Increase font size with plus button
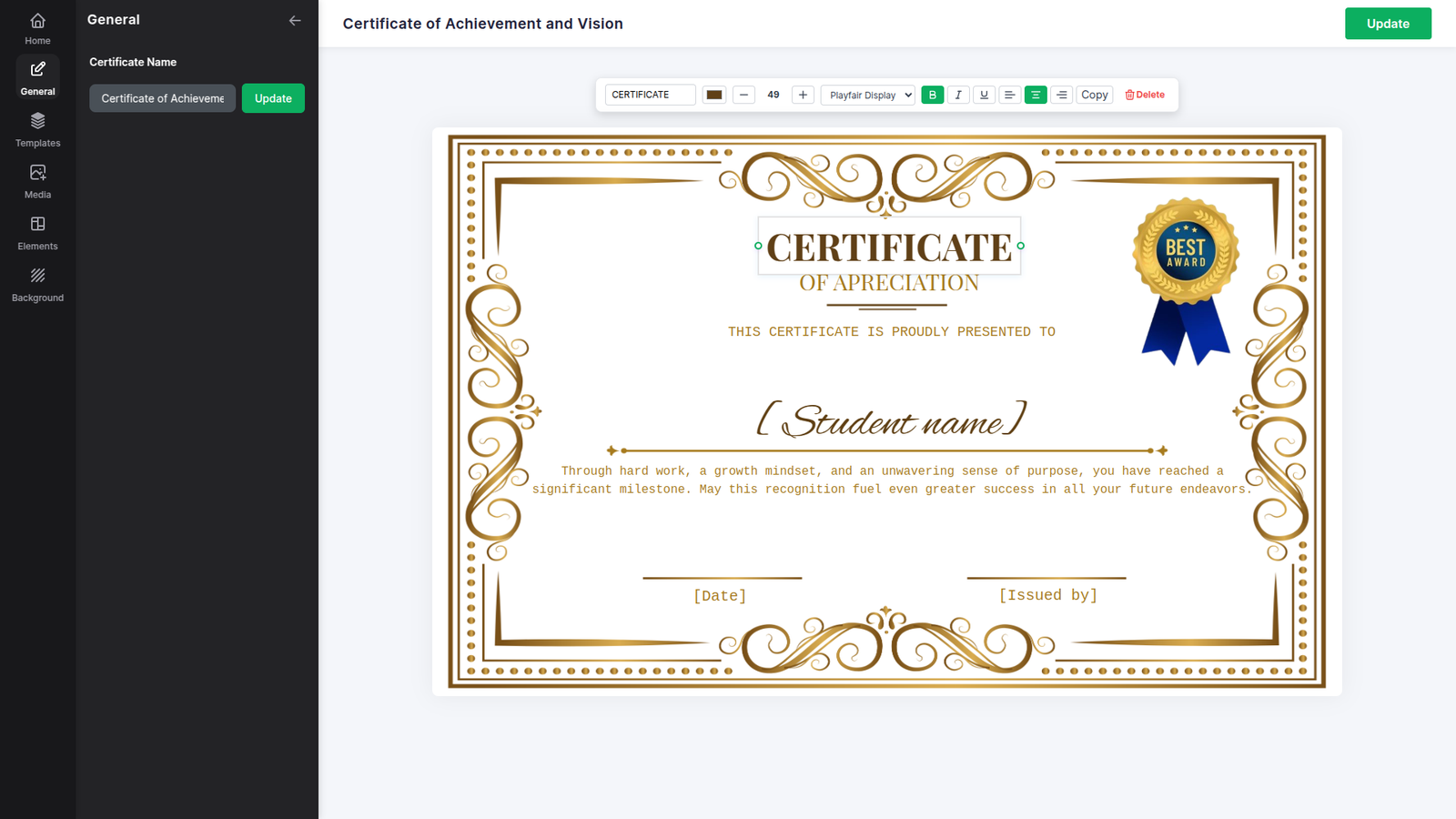This screenshot has height=819, width=1456. click(803, 95)
